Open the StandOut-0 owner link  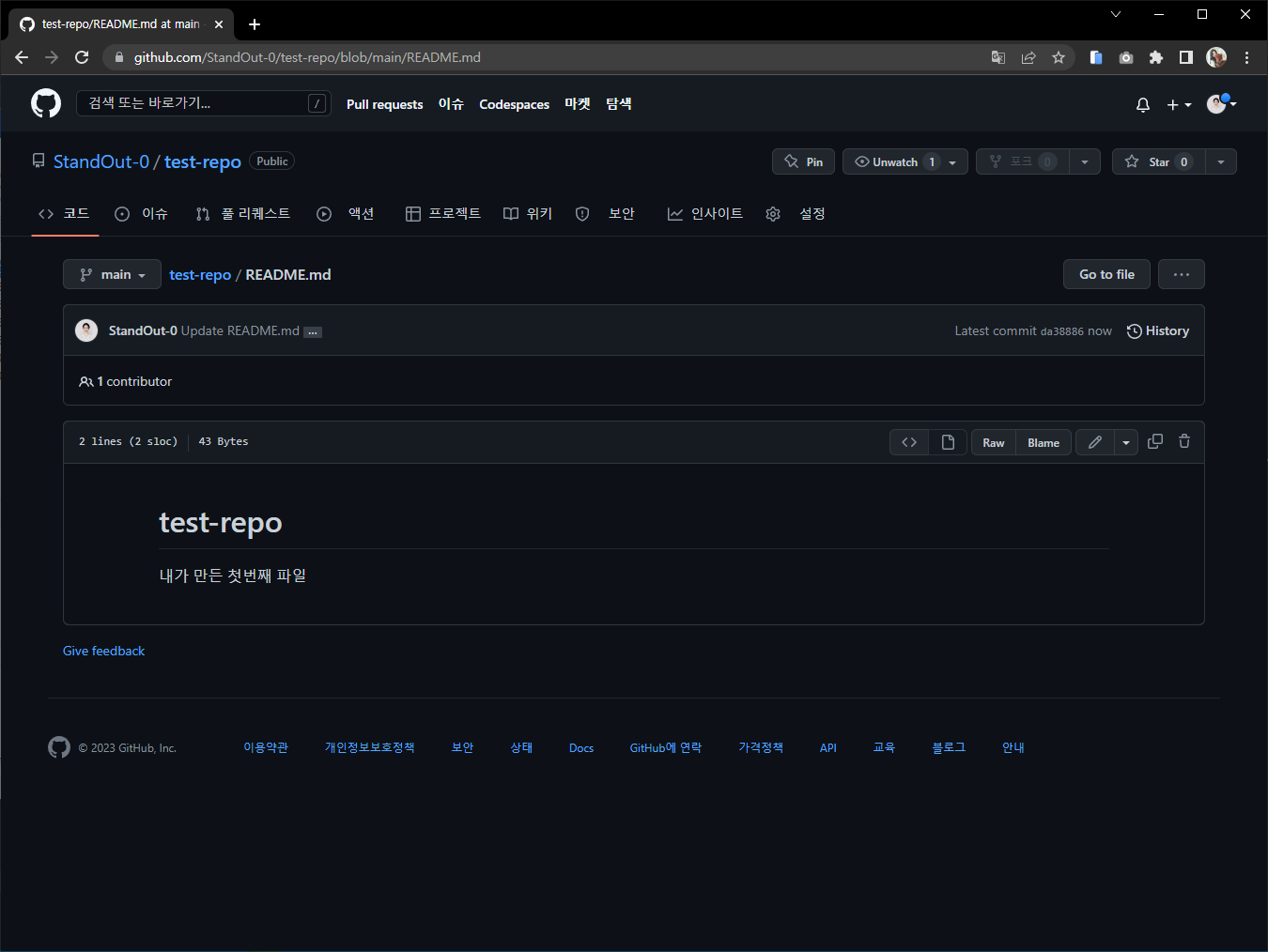tap(101, 161)
